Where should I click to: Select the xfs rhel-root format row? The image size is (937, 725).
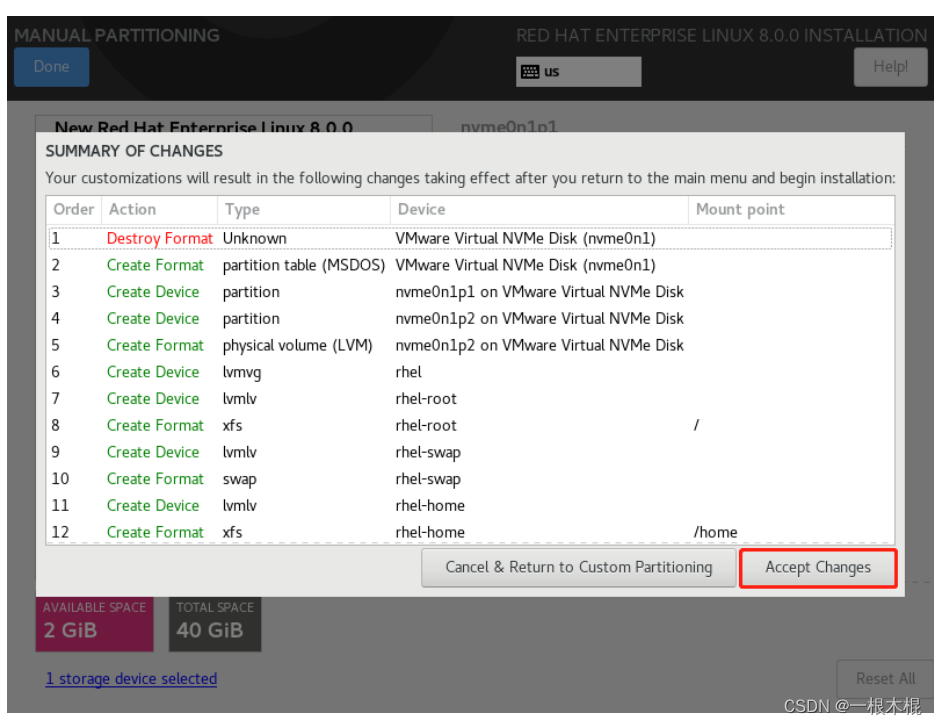tap(470, 425)
